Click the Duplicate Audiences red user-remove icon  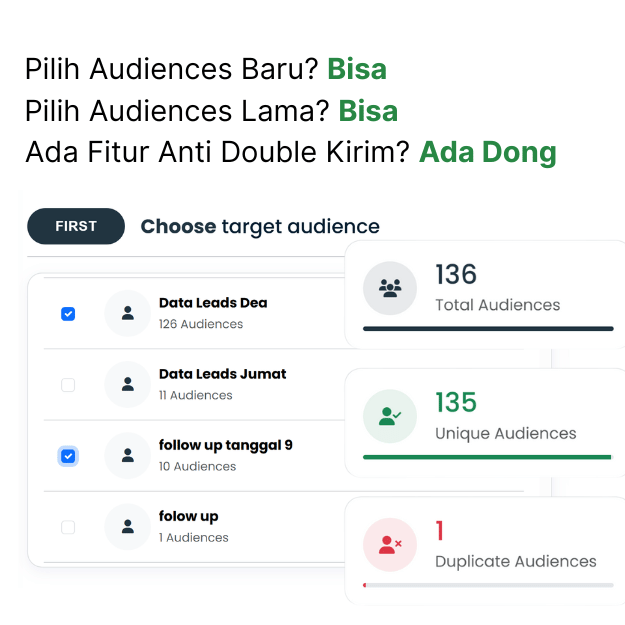click(390, 545)
